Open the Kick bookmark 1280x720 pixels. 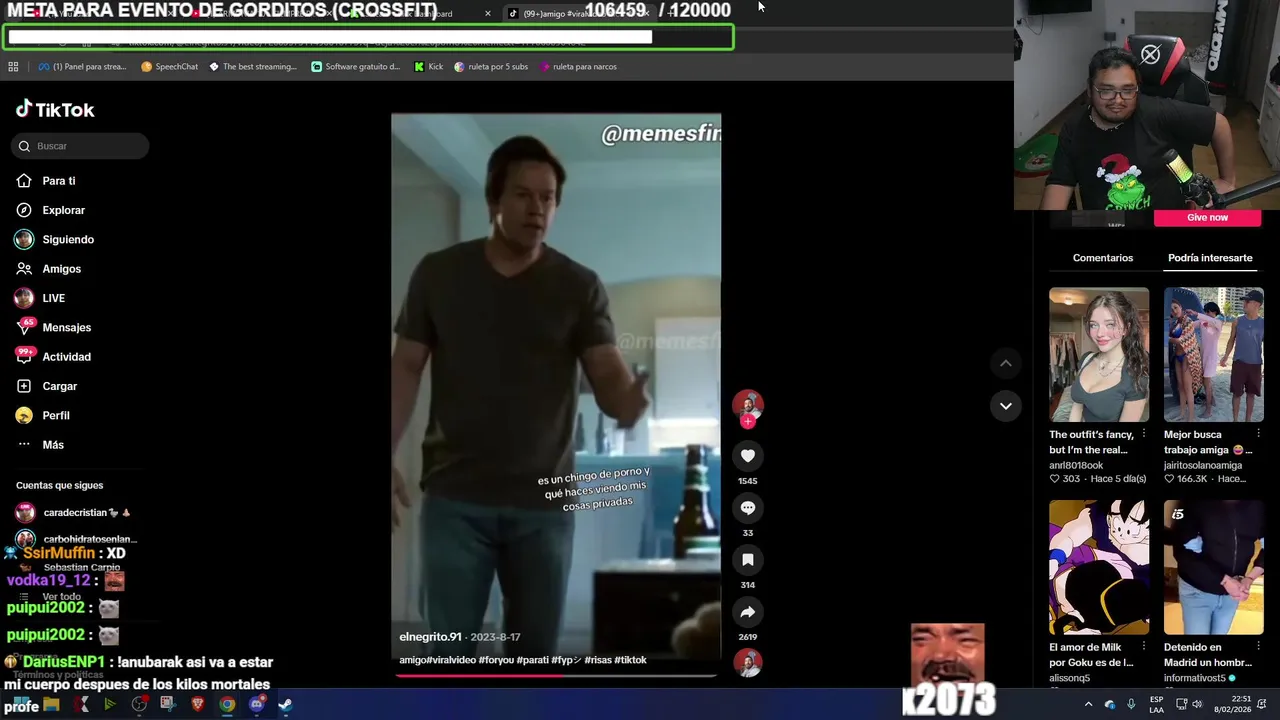tap(428, 67)
